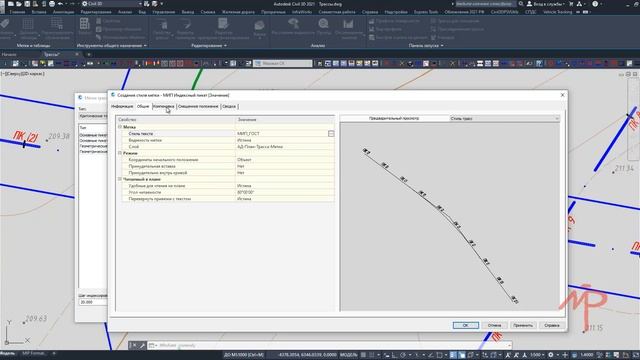Open the Vehicle Tracking ribbon tab
This screenshot has height=360, width=640.
(x=557, y=12)
